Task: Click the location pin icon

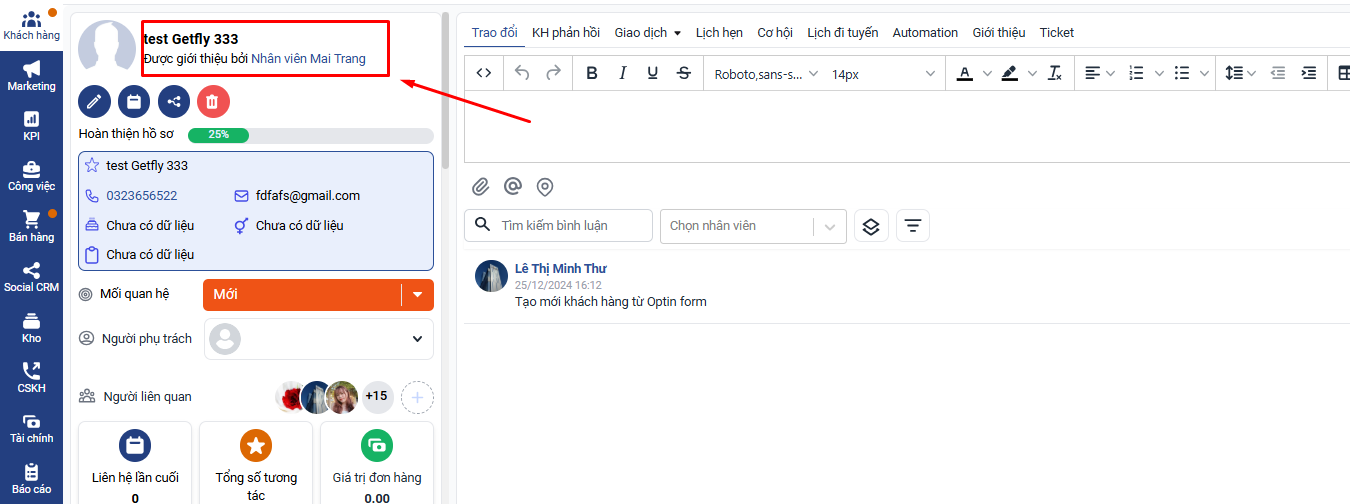Action: (545, 187)
